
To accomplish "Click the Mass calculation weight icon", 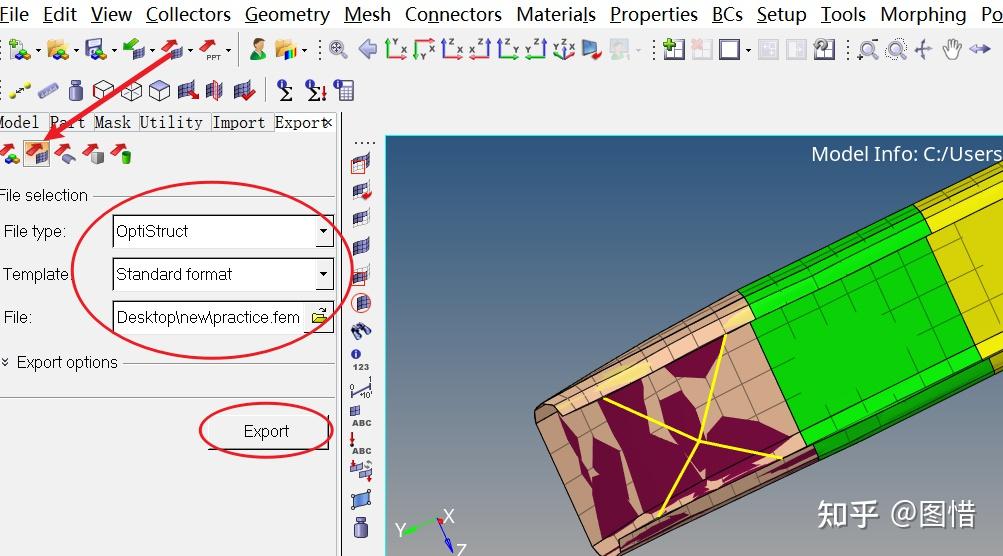I will tap(76, 91).
